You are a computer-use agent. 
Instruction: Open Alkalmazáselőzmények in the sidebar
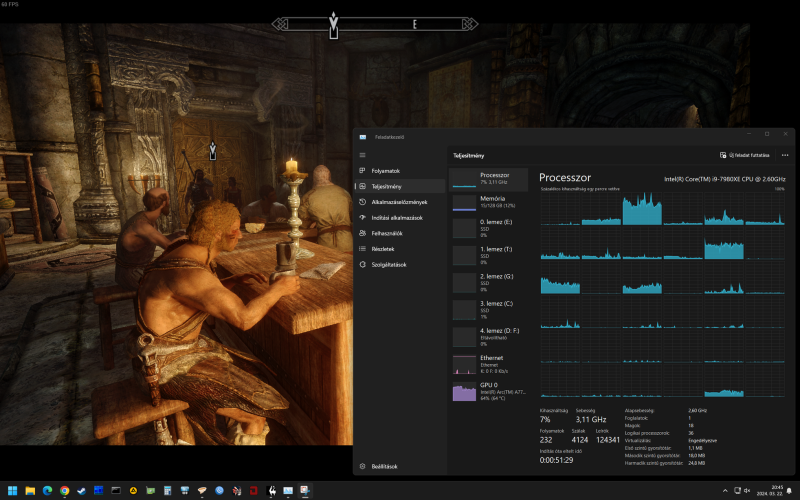click(x=401, y=202)
